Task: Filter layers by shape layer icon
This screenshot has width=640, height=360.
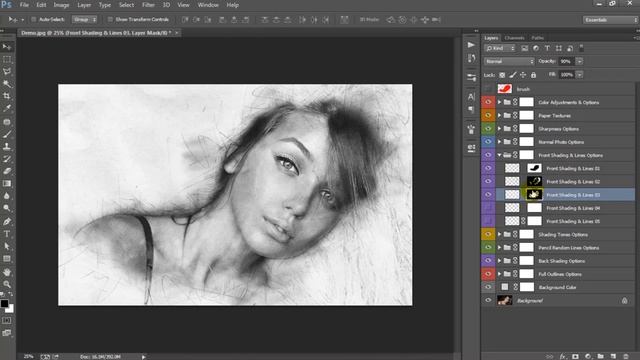Action: 559,48
